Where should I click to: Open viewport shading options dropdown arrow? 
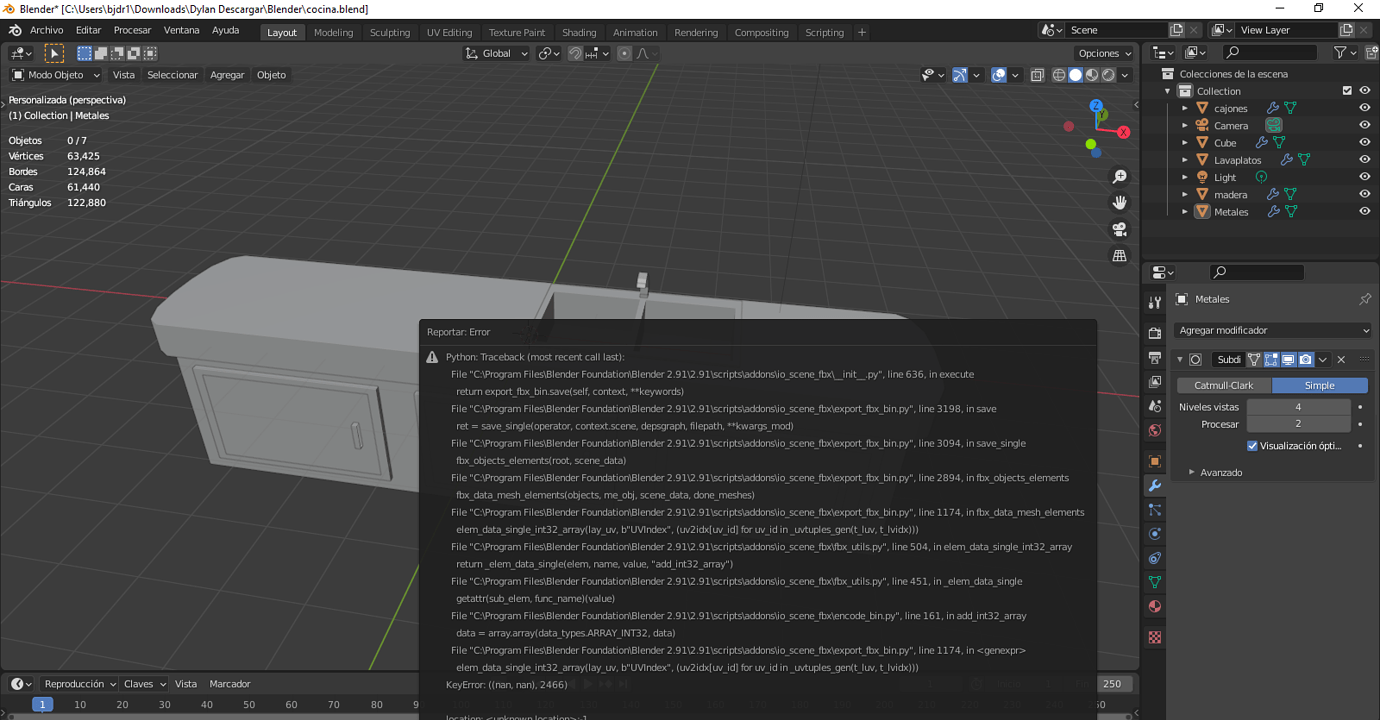[x=1125, y=75]
